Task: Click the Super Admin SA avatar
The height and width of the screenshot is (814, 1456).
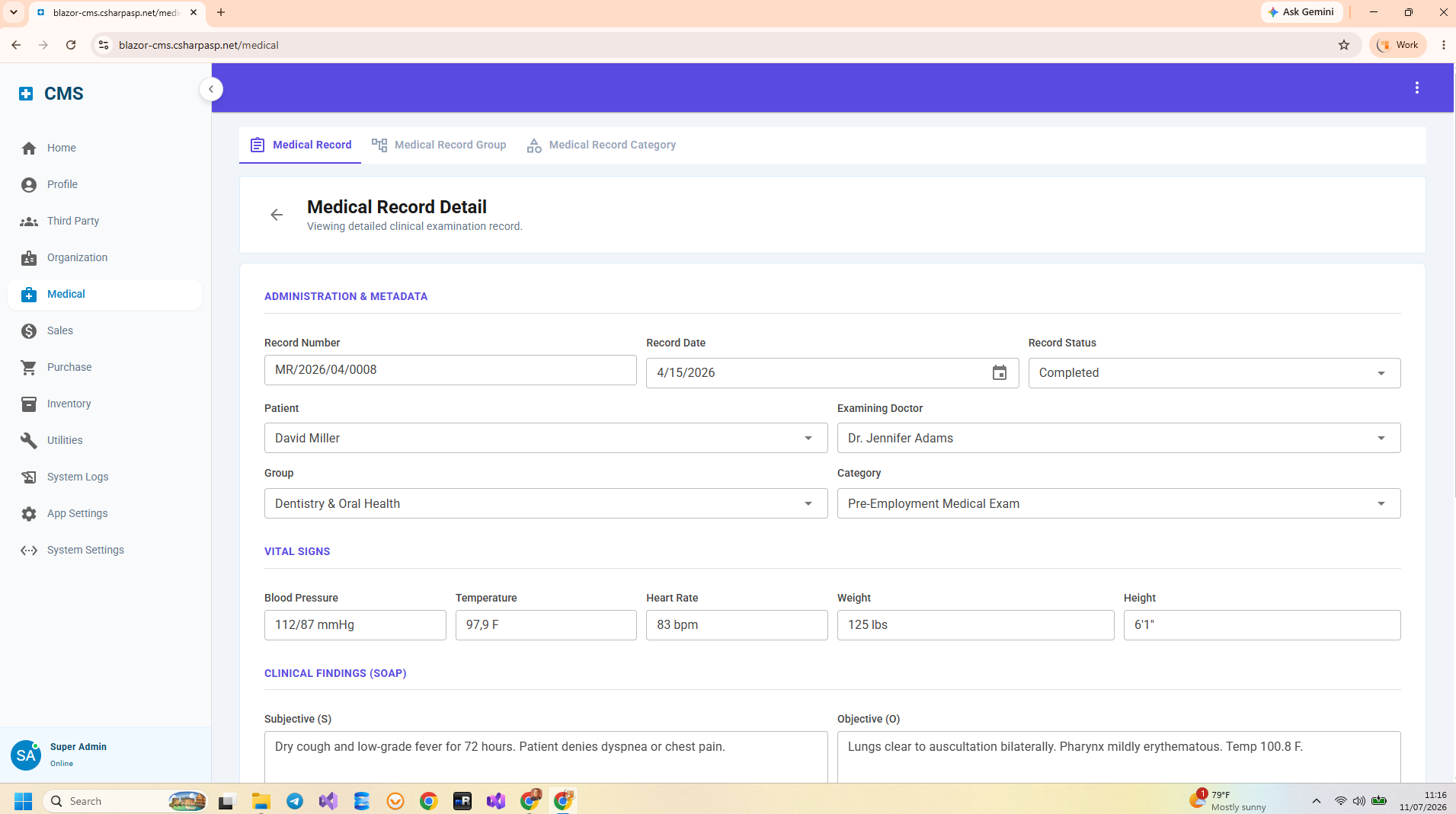Action: click(25, 755)
